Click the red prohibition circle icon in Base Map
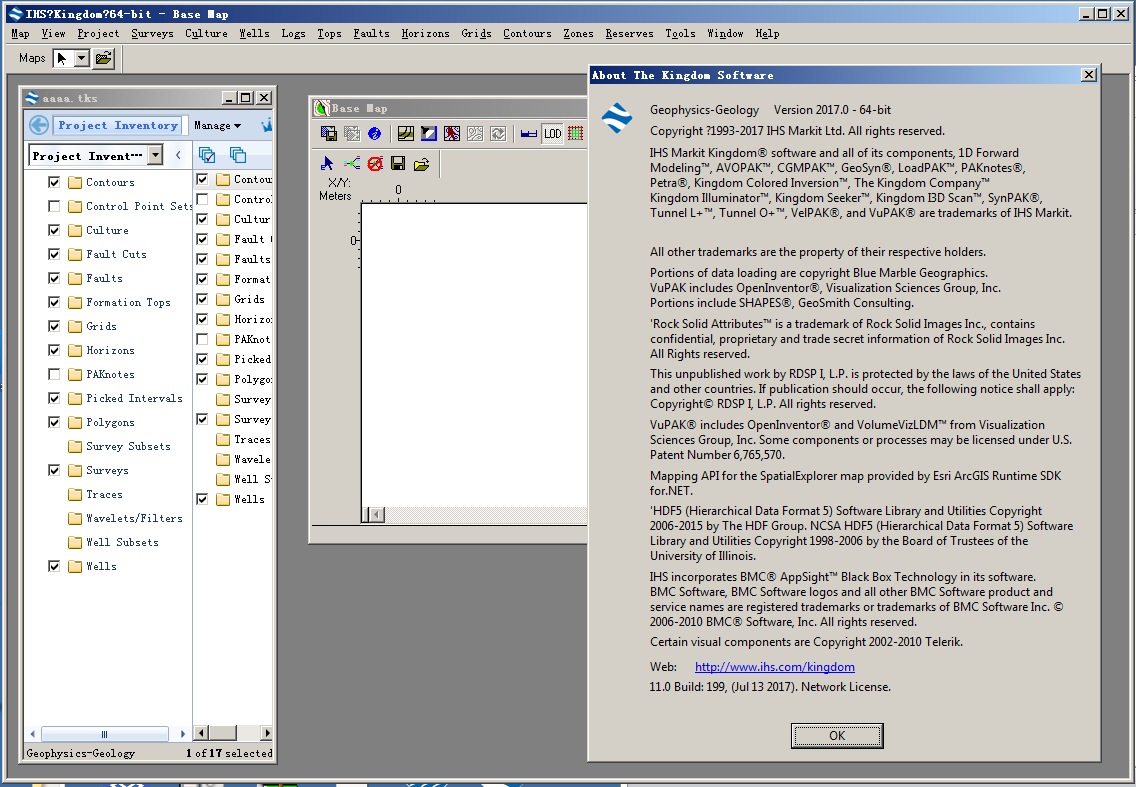Viewport: 1136px width, 787px height. click(x=375, y=164)
